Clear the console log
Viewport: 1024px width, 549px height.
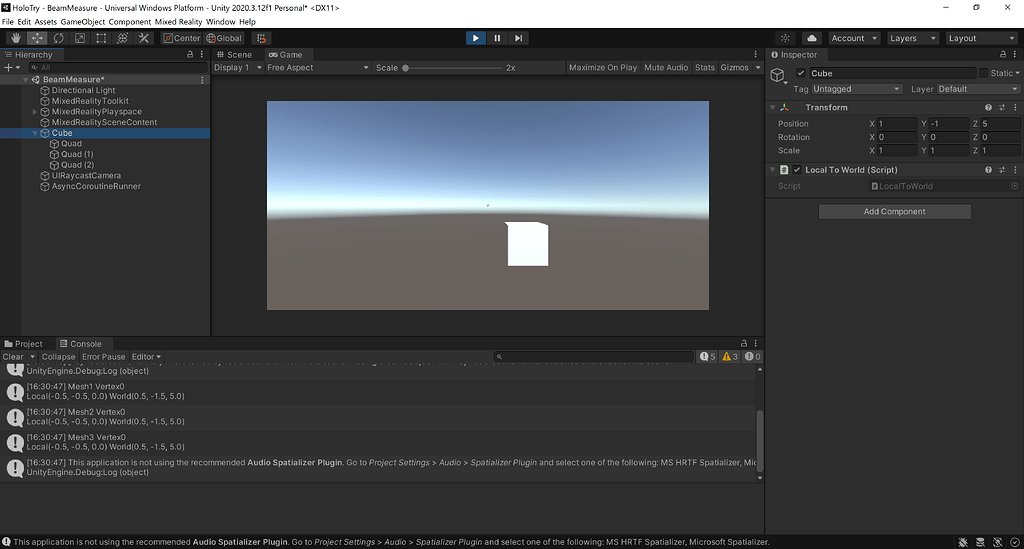click(13, 357)
